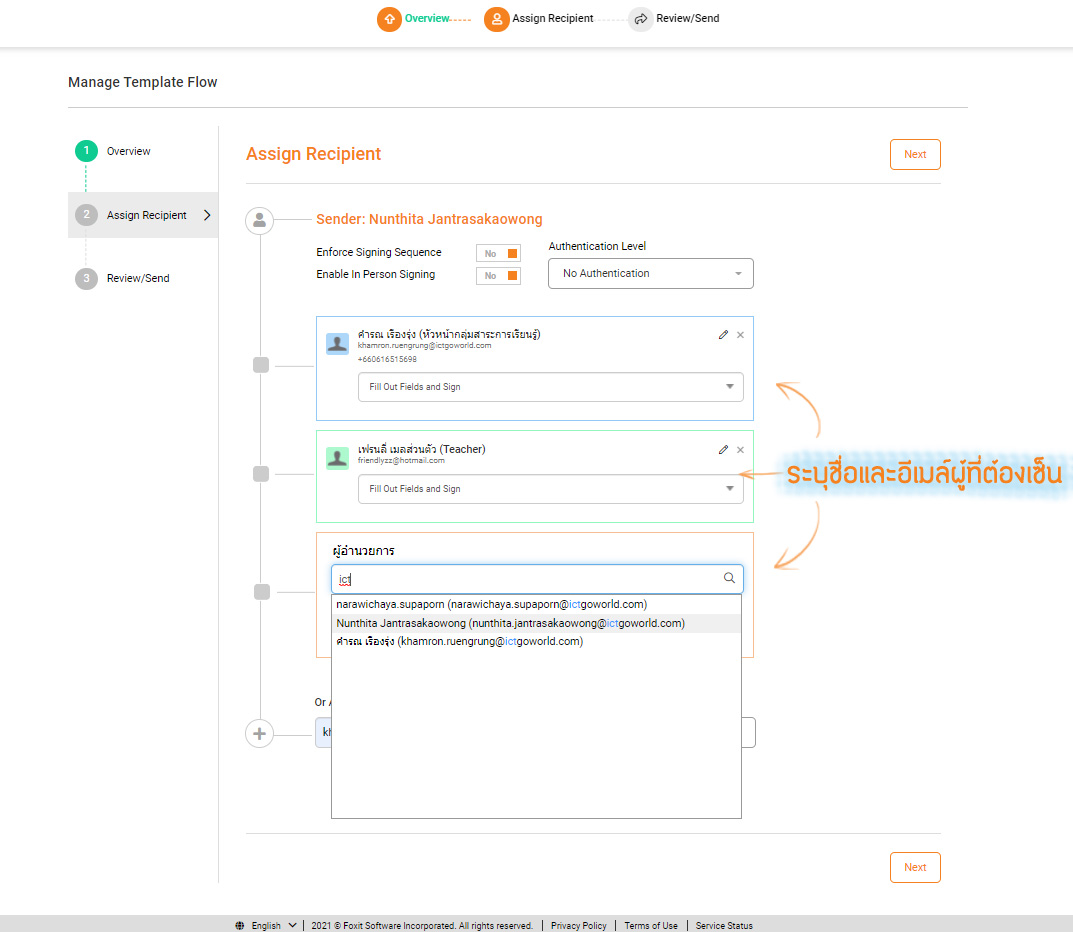Open the English language dropdown in footer
Image resolution: width=1073 pixels, height=932 pixels.
[274, 925]
